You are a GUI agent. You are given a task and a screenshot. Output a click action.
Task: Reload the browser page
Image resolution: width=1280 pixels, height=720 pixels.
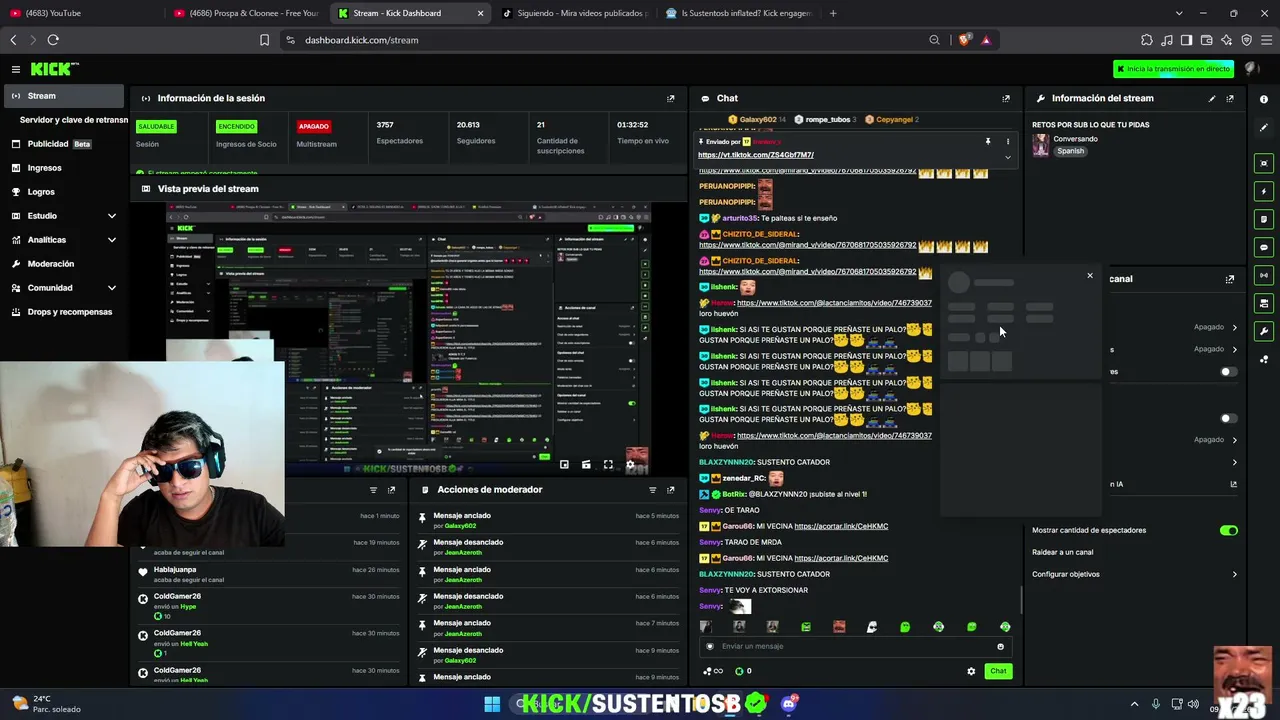pyautogui.click(x=53, y=40)
